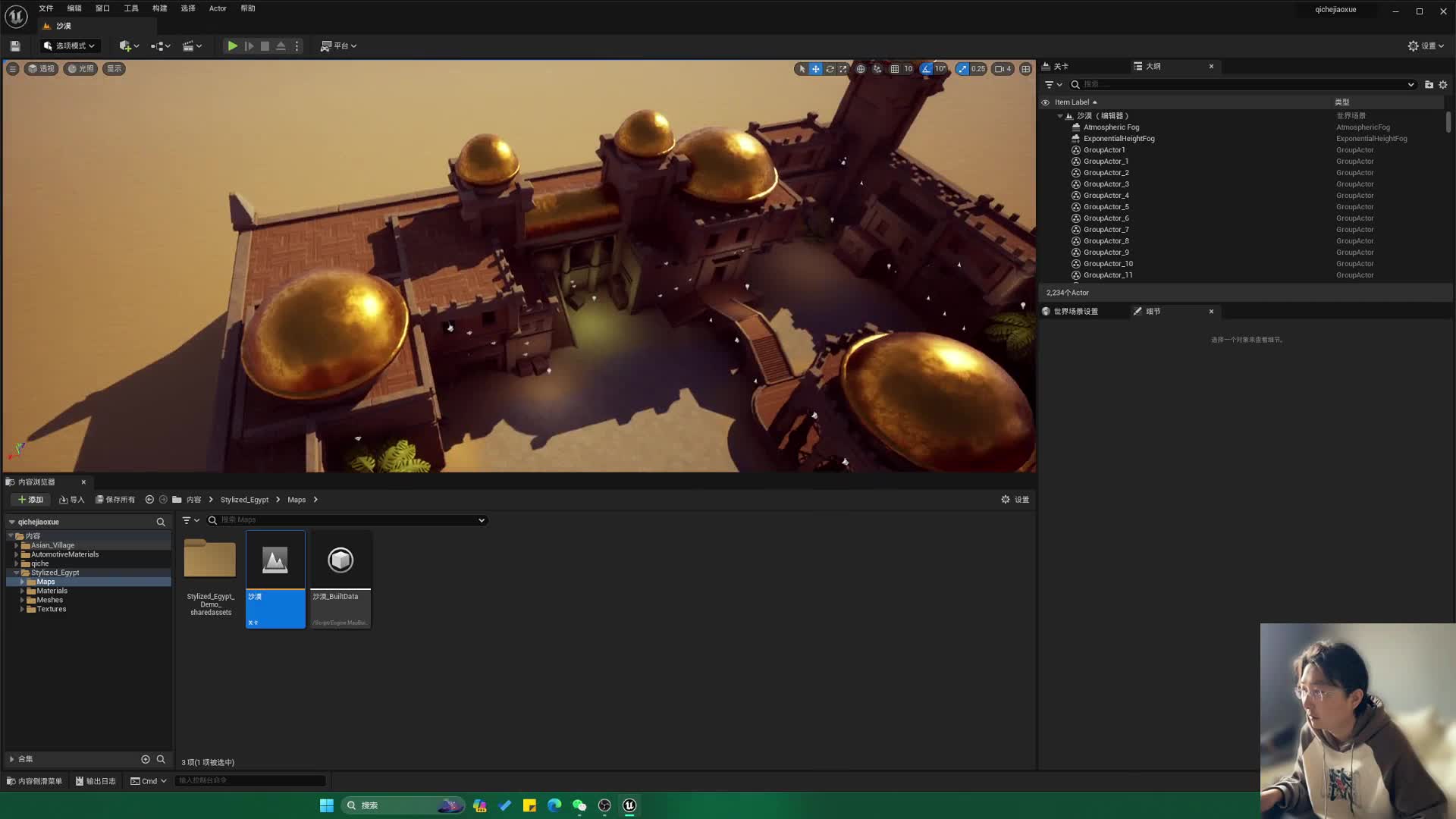Open the 平台 platforms dropdown

338,46
